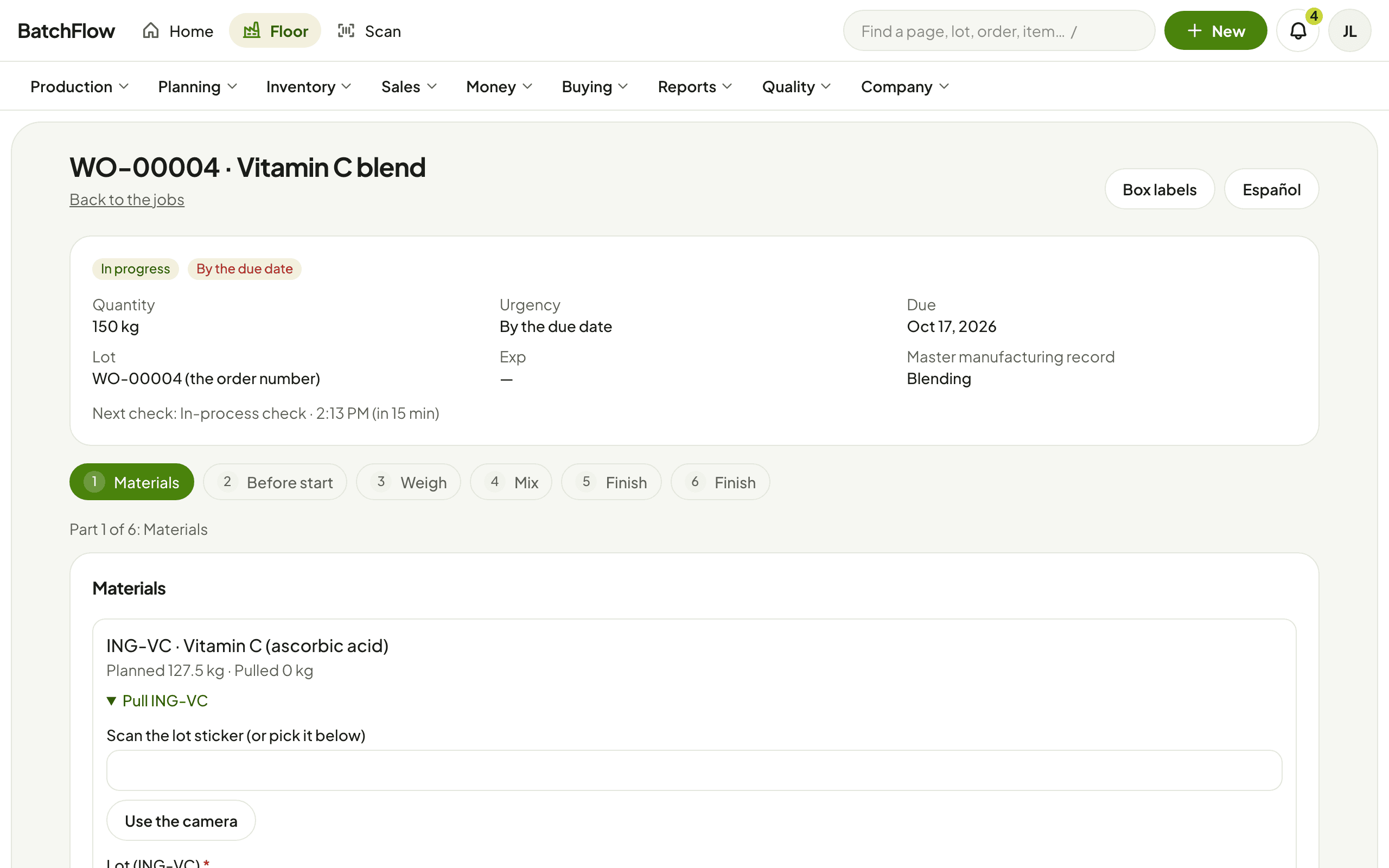Select the Mix step tab
The image size is (1389, 868).
[511, 482]
